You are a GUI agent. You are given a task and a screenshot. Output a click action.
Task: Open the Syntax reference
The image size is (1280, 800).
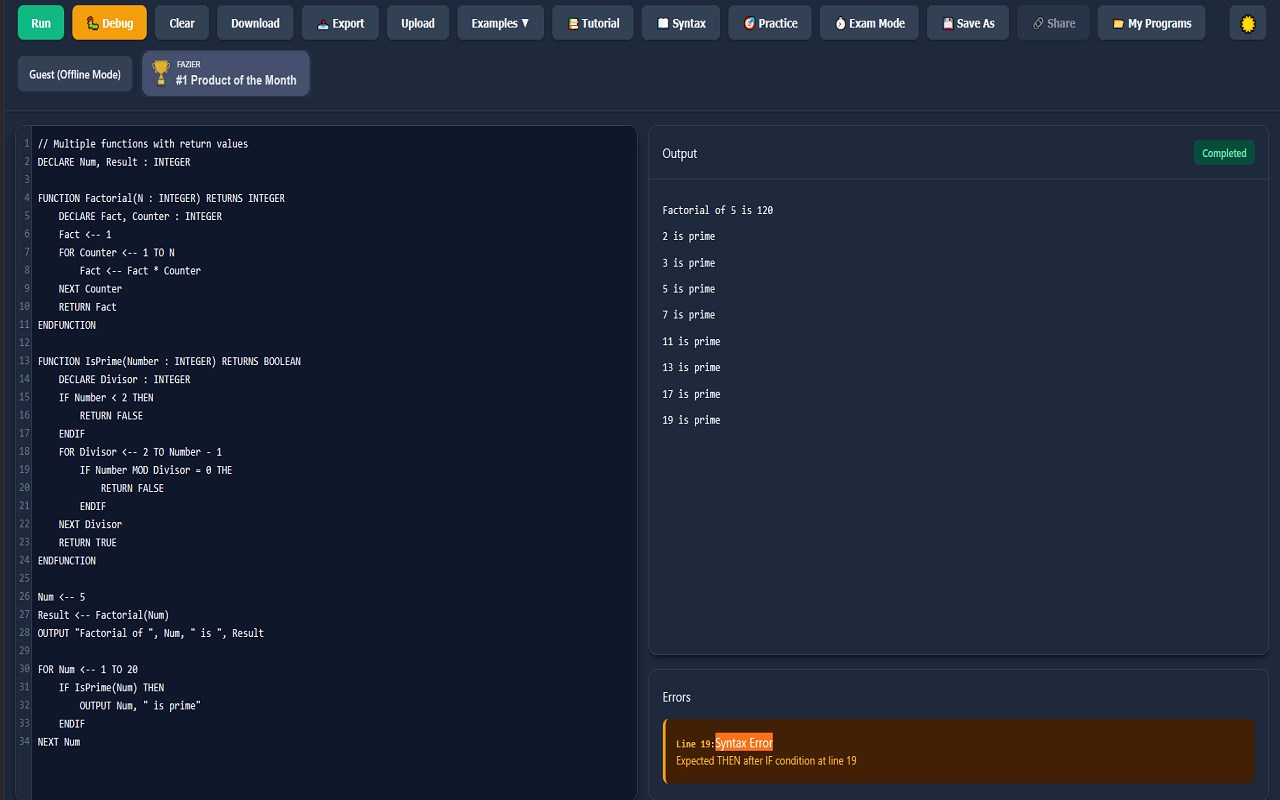click(681, 23)
